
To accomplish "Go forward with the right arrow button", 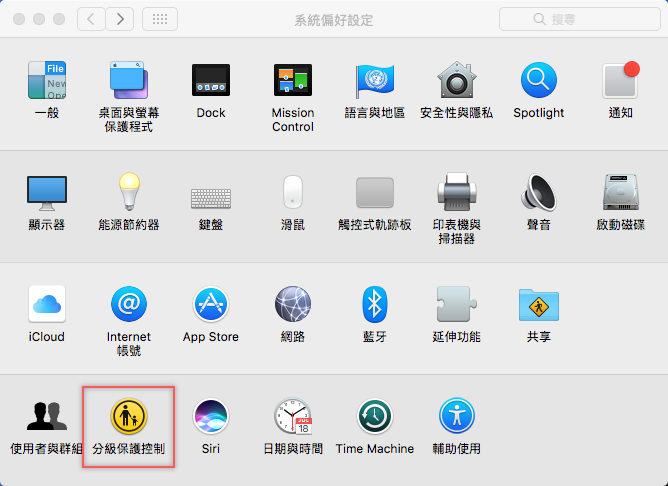I will [120, 19].
